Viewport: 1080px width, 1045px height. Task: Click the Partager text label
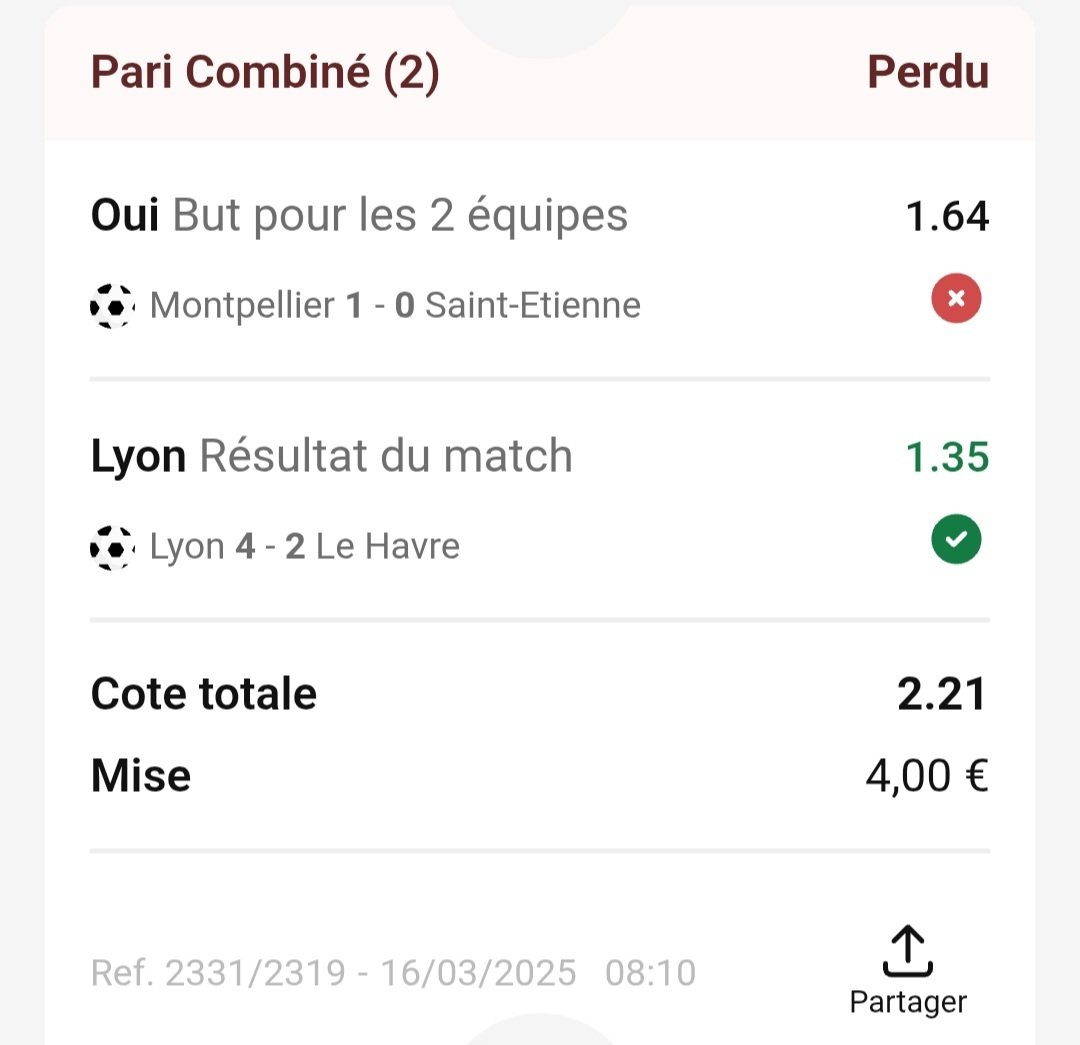(908, 1002)
